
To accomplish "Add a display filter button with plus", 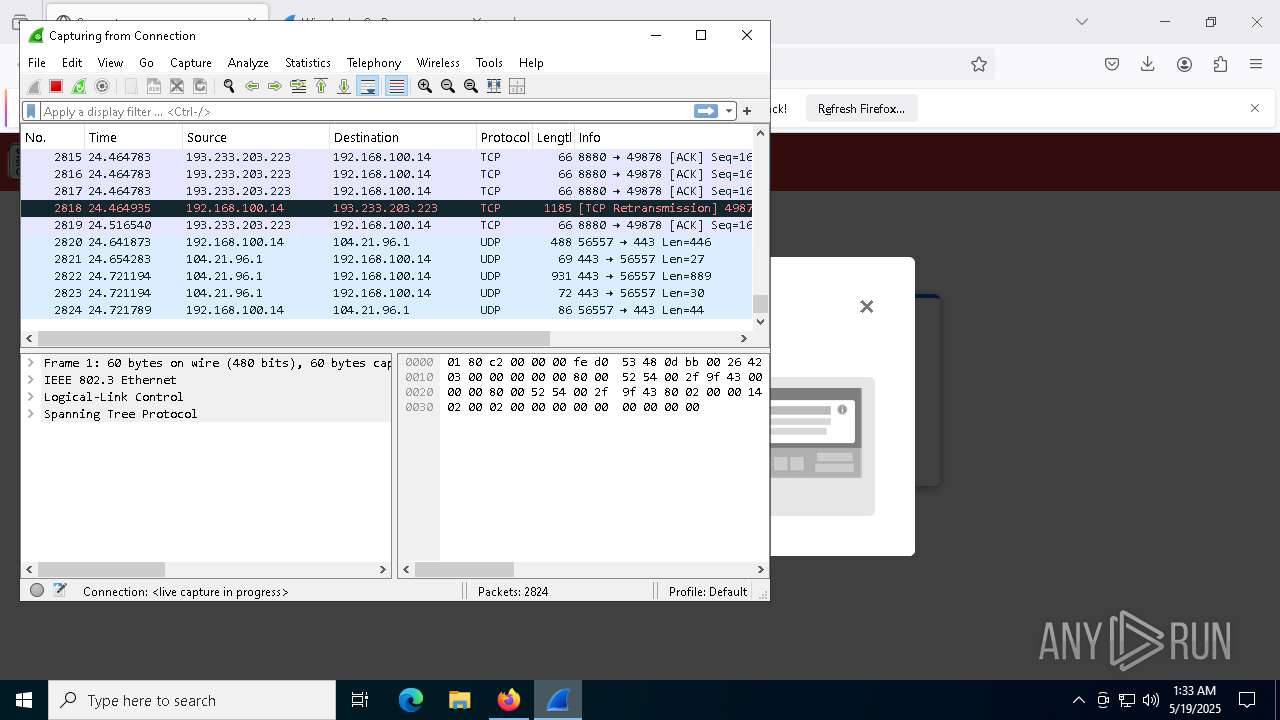I will pos(747,111).
